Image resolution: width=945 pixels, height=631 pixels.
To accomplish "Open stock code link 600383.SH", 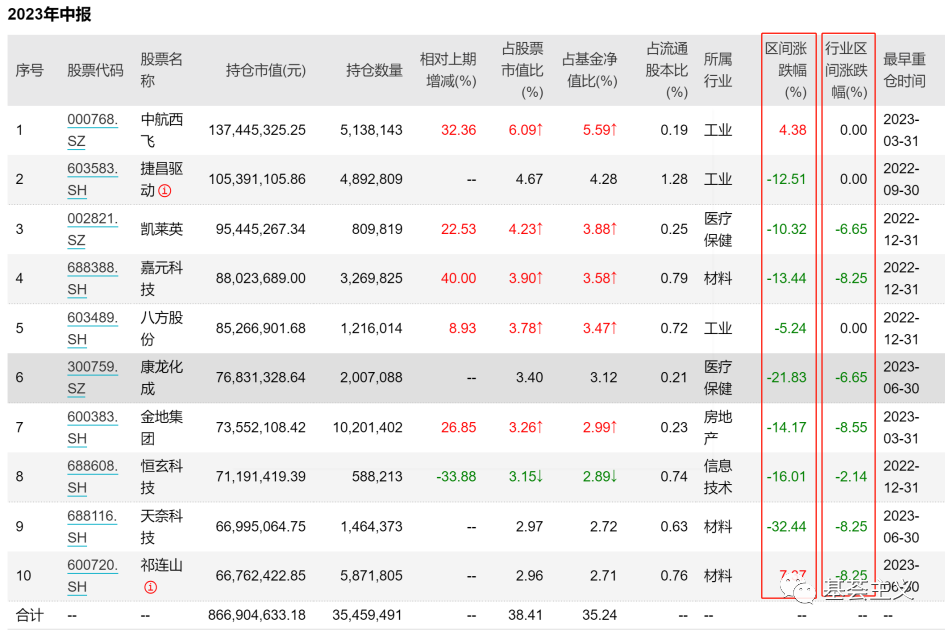I will [92, 428].
